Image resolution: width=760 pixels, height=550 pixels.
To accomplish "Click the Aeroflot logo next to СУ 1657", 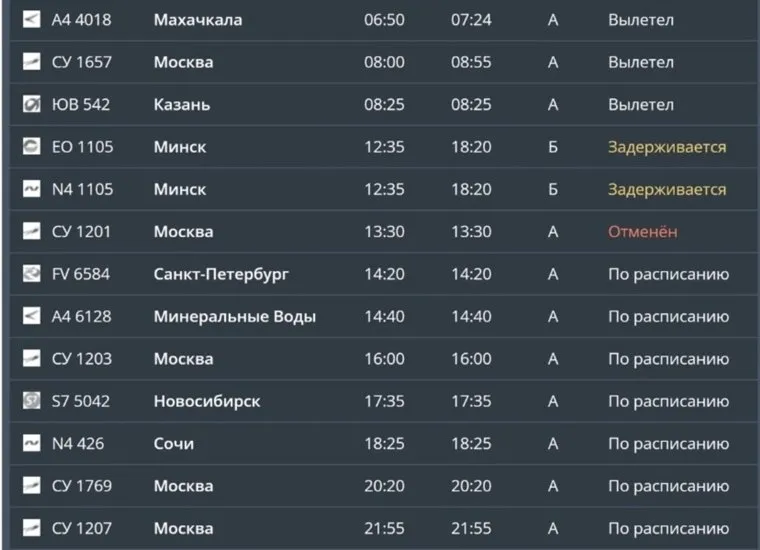I will (31, 62).
